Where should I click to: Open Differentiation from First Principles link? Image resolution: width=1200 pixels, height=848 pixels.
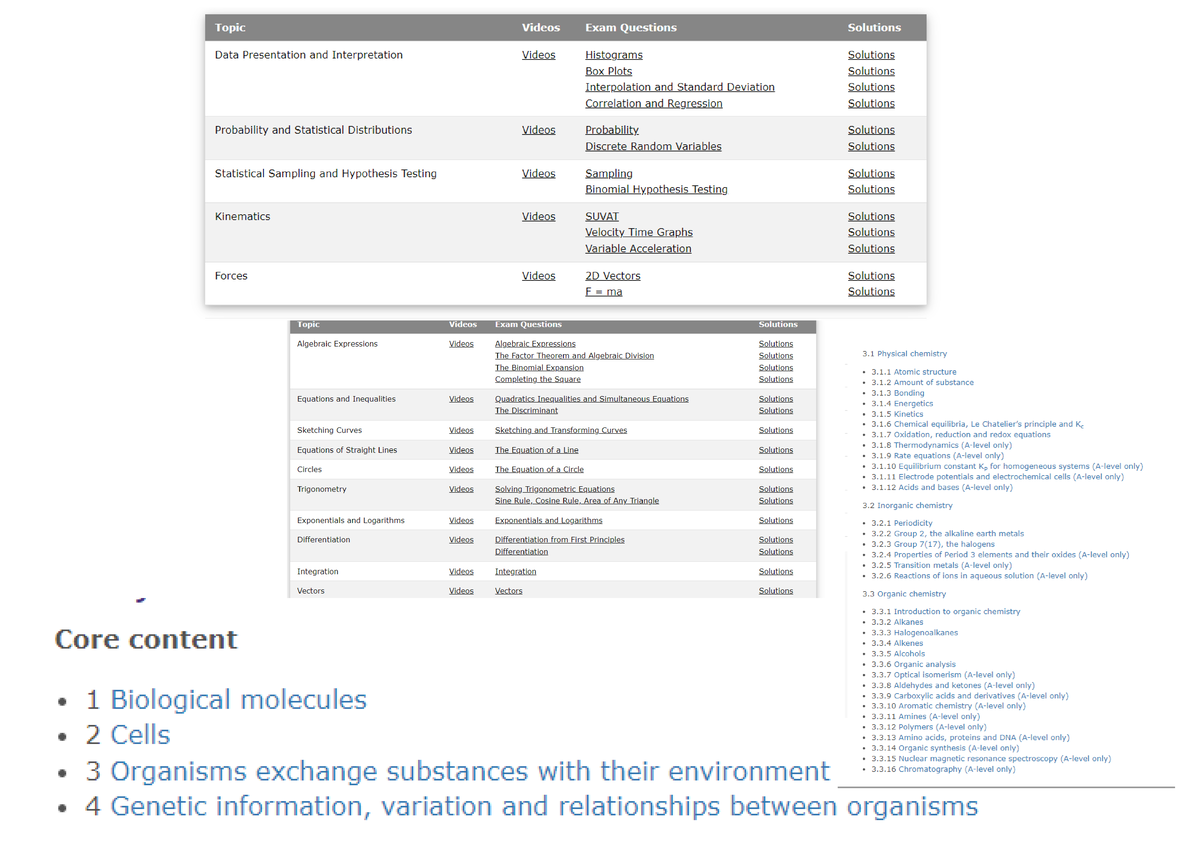coord(559,540)
